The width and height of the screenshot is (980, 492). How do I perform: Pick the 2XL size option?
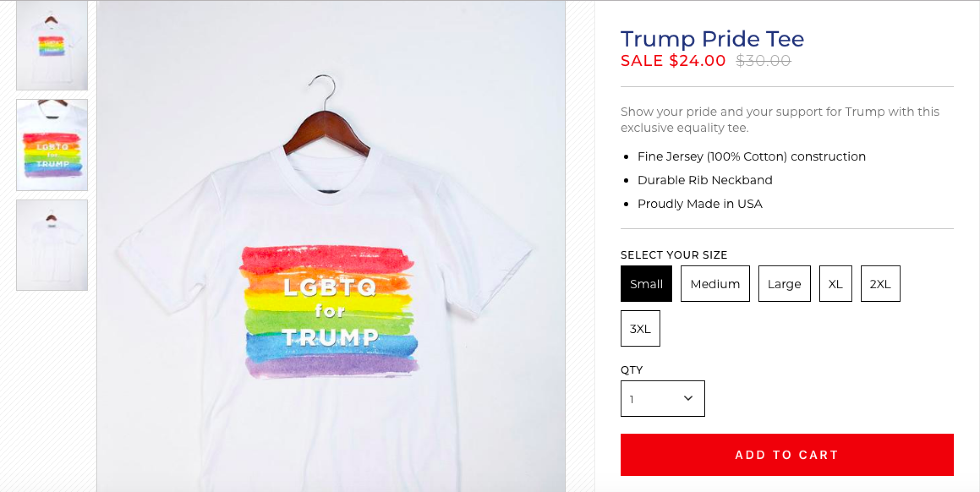[x=881, y=284]
